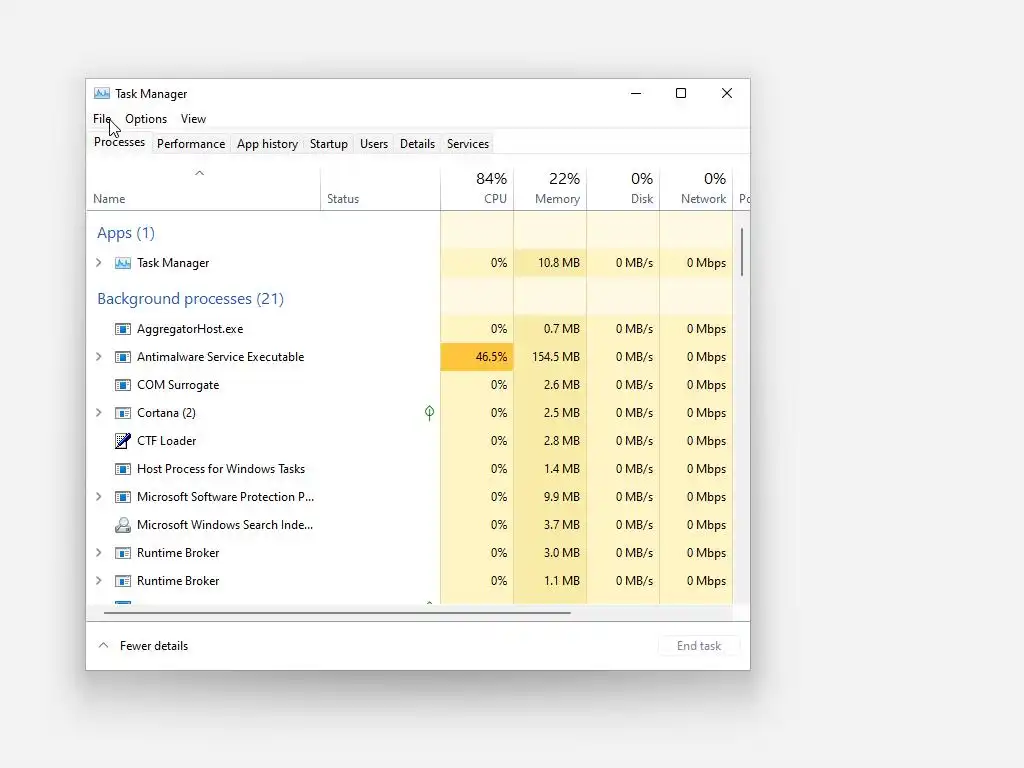Open the Options menu
Viewport: 1024px width, 768px height.
tap(146, 119)
